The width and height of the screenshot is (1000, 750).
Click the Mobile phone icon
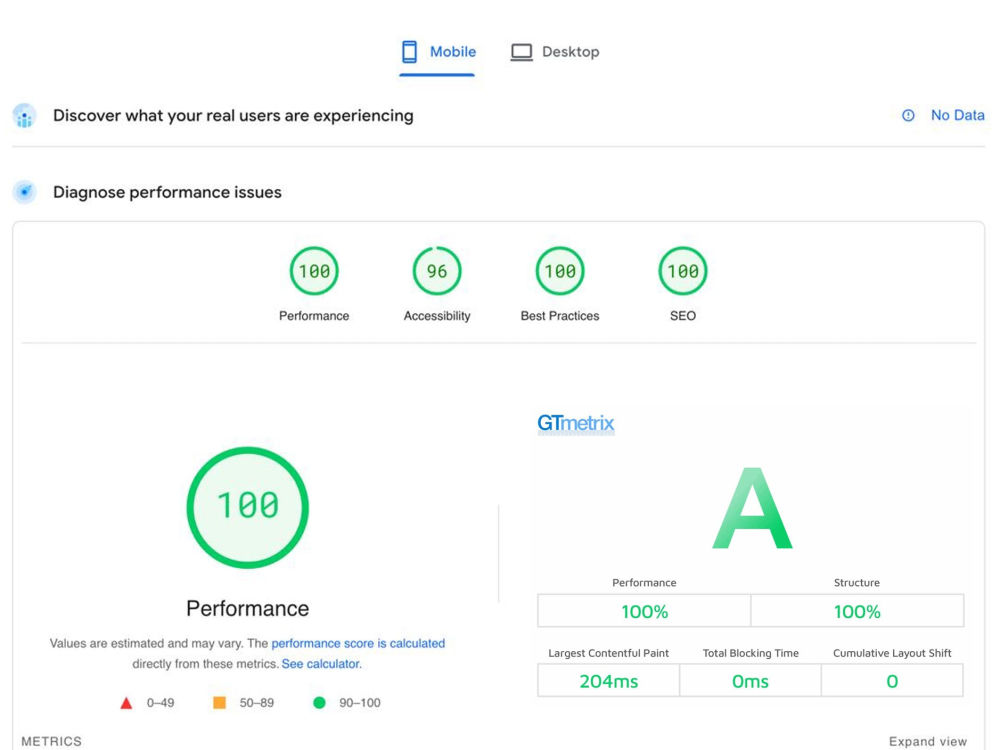tap(409, 52)
